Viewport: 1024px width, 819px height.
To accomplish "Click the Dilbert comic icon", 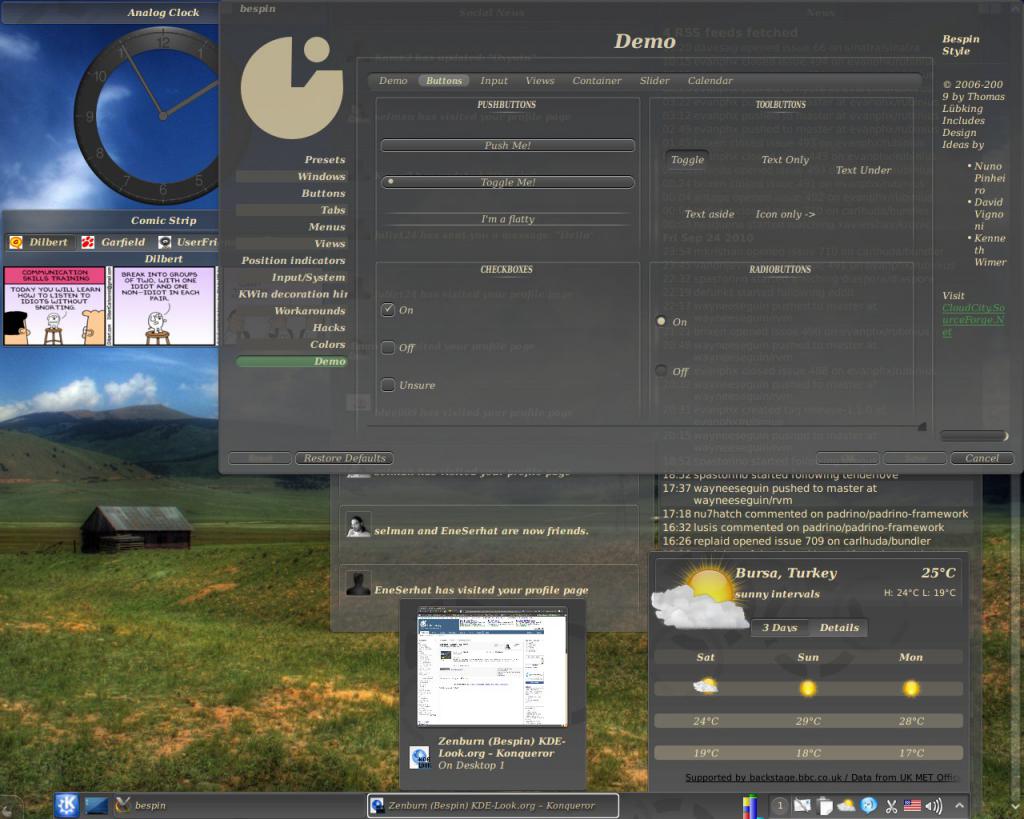I will (16, 242).
